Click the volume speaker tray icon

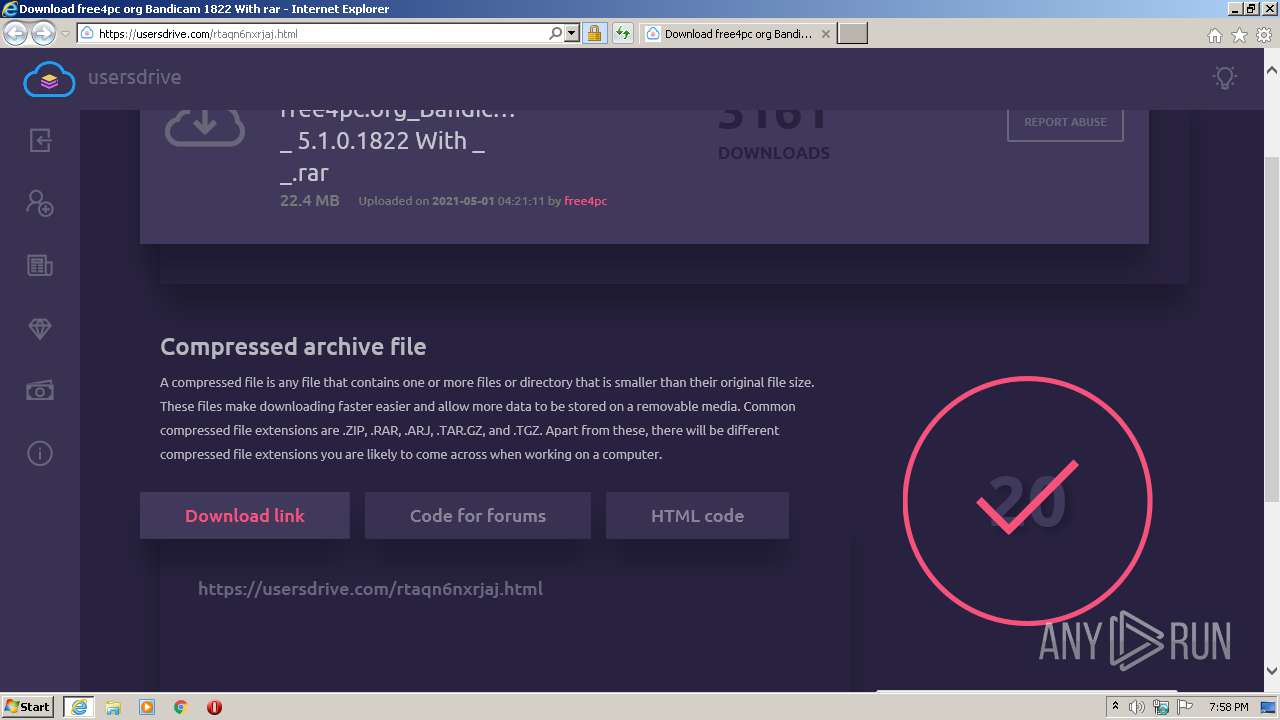pyautogui.click(x=1137, y=707)
